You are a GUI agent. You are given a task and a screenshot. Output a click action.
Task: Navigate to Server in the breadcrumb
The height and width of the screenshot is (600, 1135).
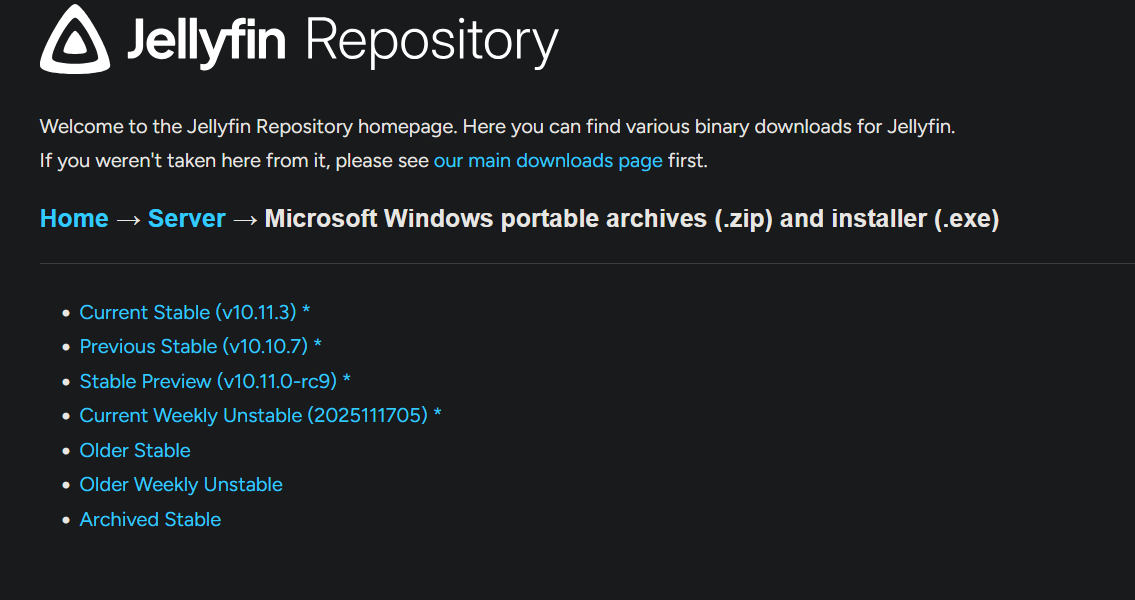[187, 219]
